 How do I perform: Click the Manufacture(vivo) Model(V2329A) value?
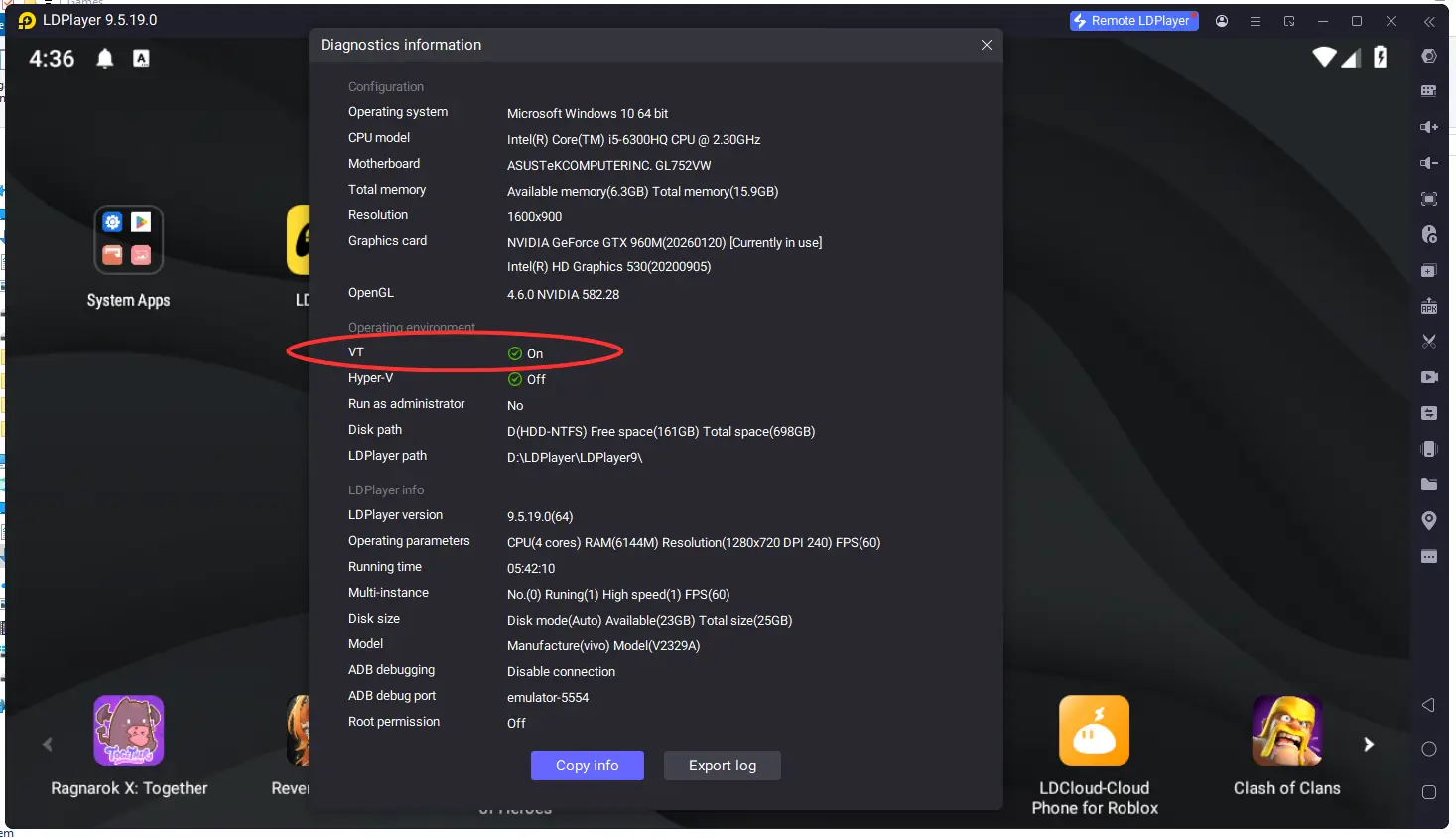(603, 646)
